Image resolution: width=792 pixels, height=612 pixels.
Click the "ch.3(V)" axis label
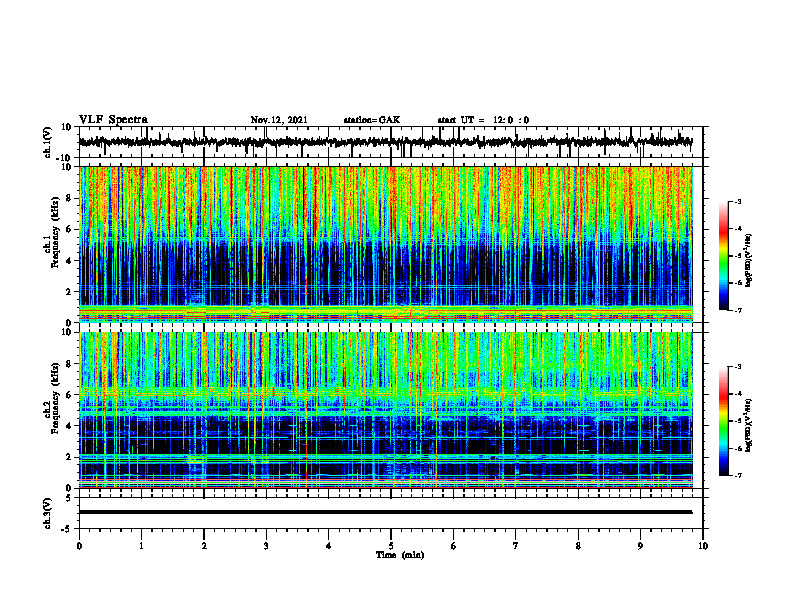tap(48, 513)
